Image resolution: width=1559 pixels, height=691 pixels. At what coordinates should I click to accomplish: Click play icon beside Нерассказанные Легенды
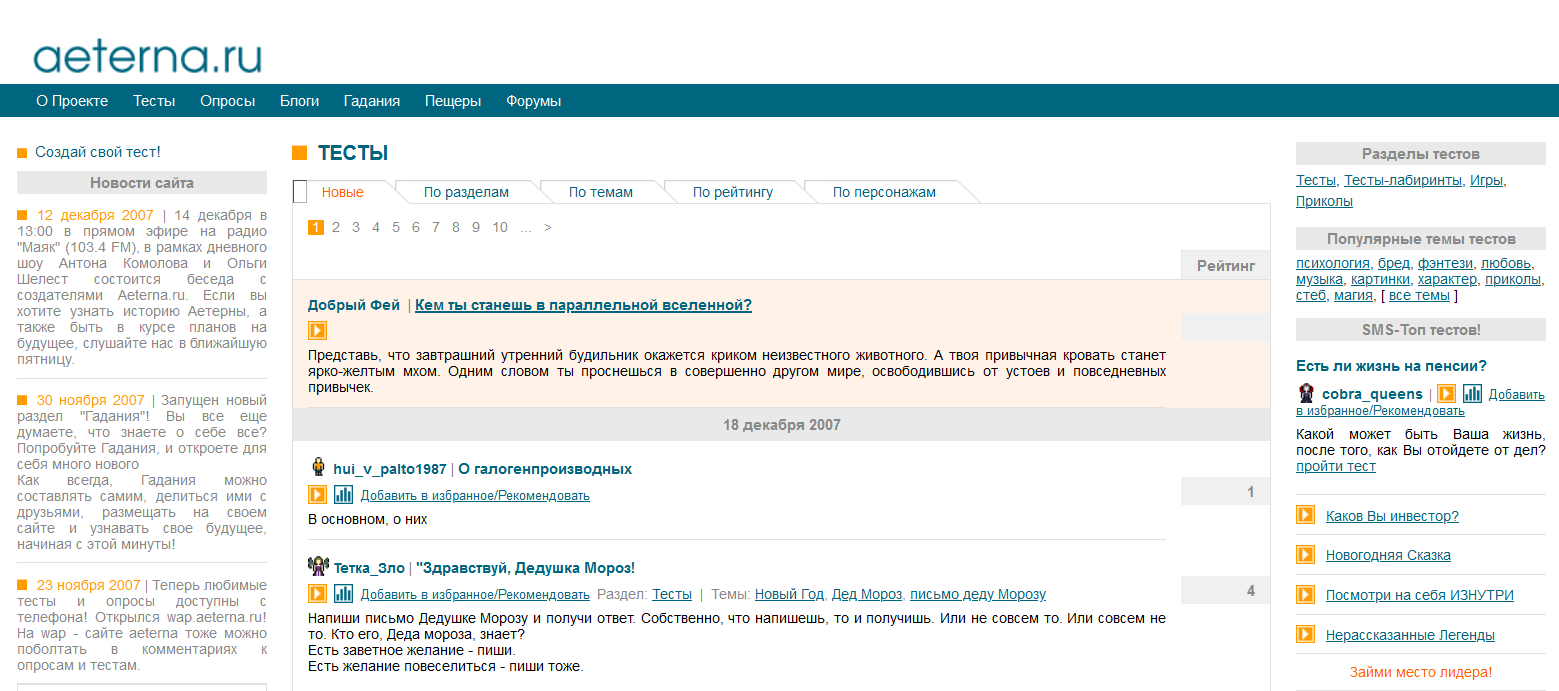[1305, 634]
